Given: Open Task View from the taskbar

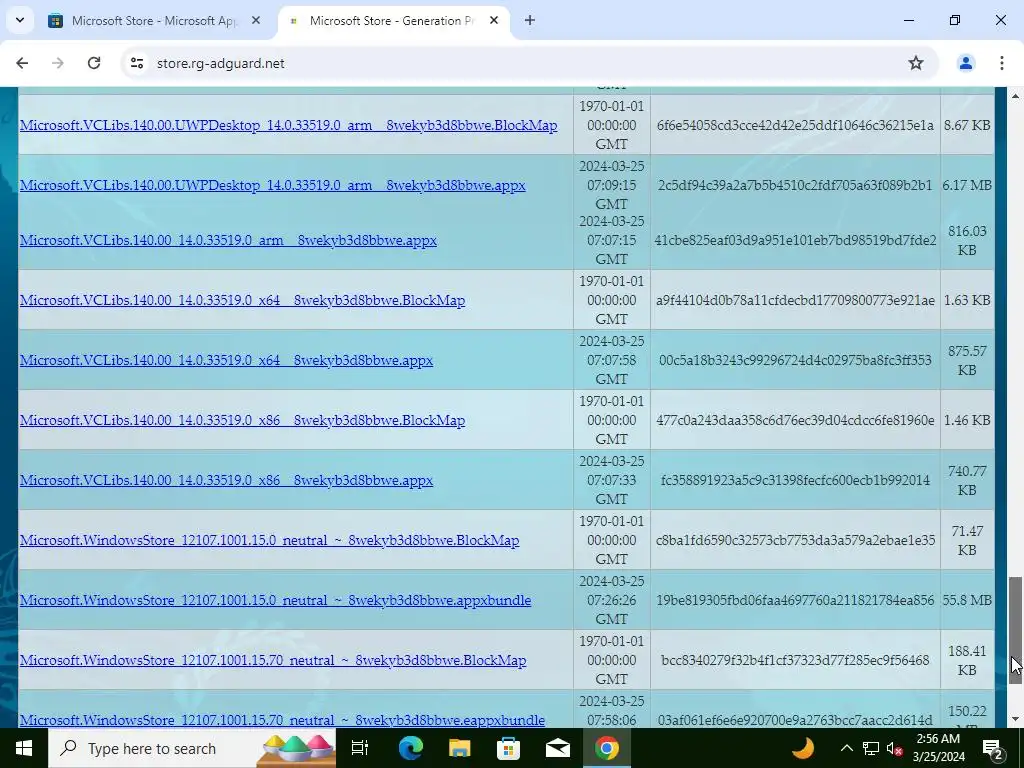Looking at the screenshot, I should (x=360, y=748).
